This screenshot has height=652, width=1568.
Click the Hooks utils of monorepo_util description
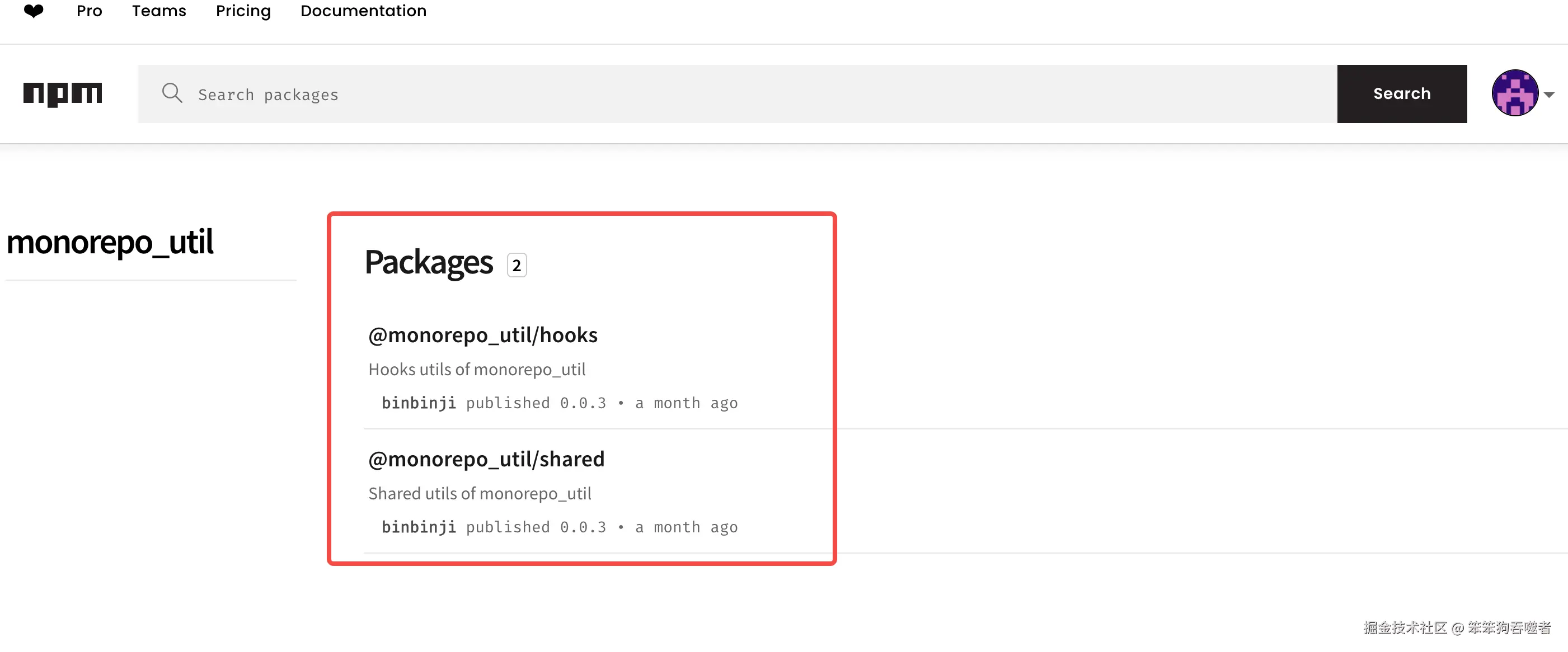[x=477, y=370]
